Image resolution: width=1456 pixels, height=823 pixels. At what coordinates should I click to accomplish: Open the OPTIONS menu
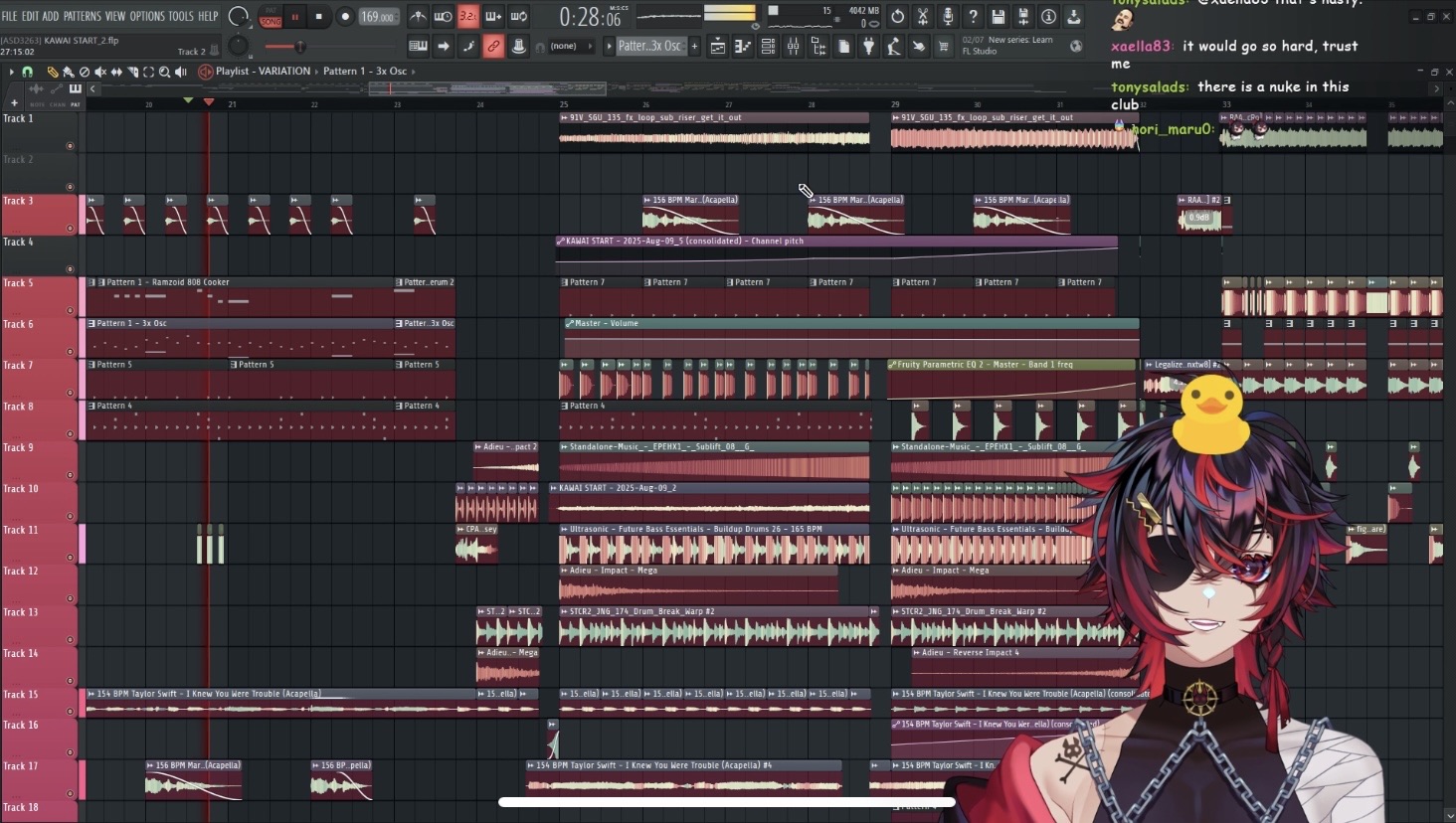click(146, 16)
